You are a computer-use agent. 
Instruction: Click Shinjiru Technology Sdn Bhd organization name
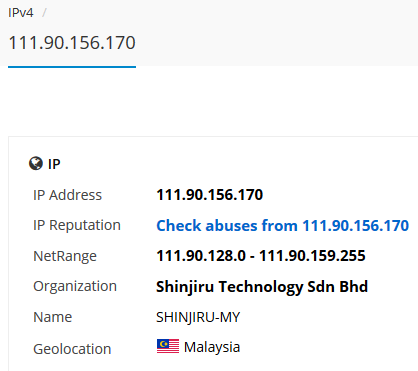[x=262, y=287]
